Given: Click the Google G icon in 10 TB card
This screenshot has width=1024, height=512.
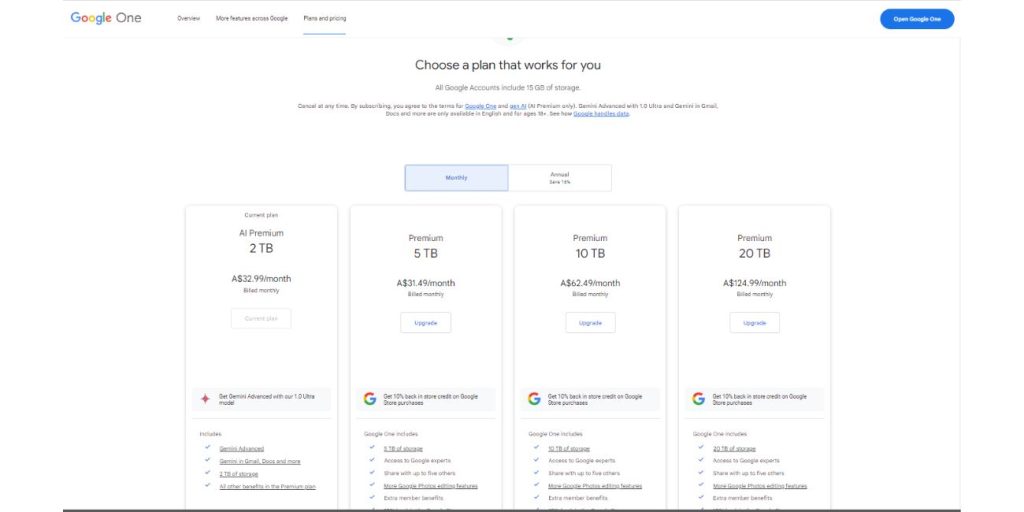Looking at the screenshot, I should pyautogui.click(x=534, y=398).
